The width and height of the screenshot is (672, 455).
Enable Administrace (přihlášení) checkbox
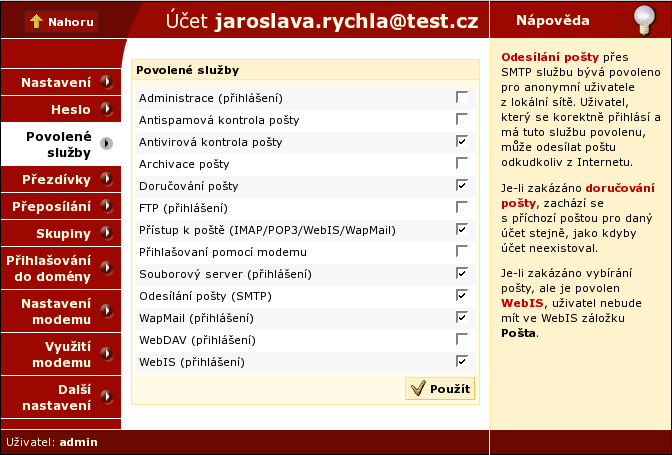pyautogui.click(x=462, y=97)
